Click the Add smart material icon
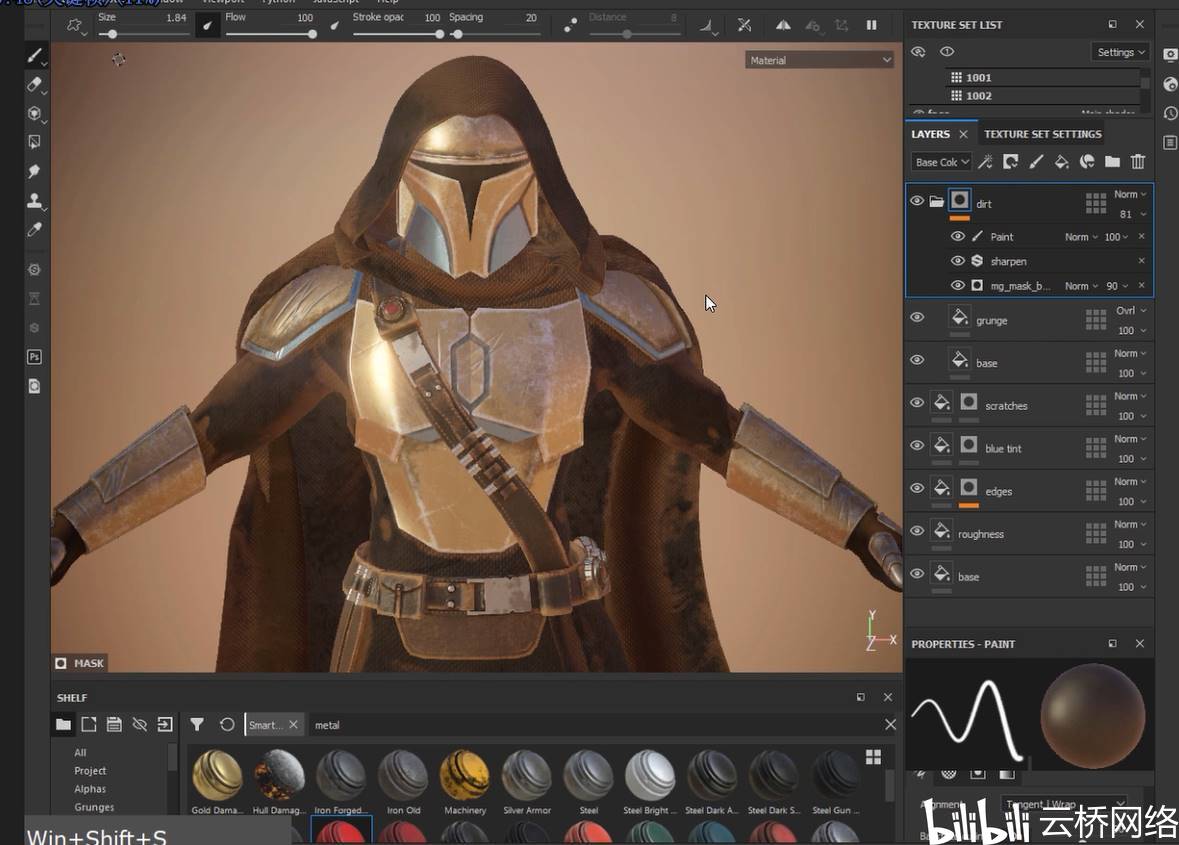1179x845 pixels. pos(1087,162)
